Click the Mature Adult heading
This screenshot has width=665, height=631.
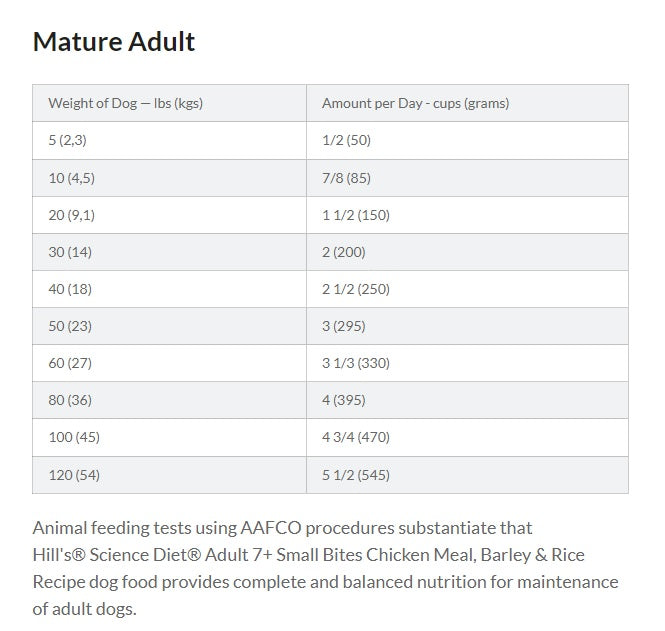tap(114, 42)
